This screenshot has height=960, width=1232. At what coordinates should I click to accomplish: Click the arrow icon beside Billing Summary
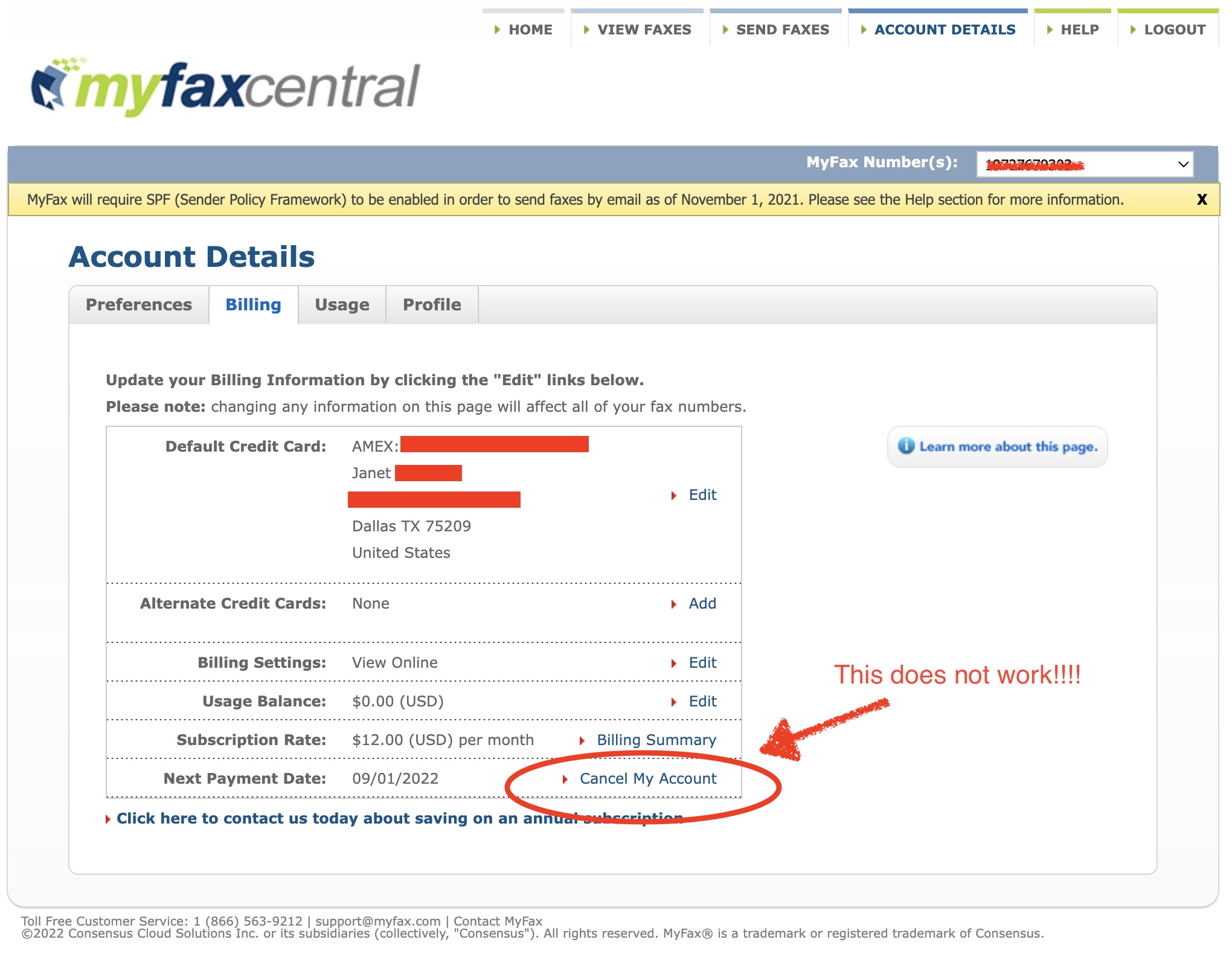[x=583, y=740]
